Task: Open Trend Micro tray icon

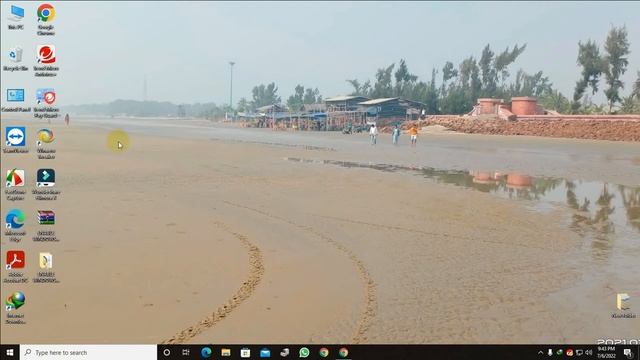Action: [x=569, y=352]
